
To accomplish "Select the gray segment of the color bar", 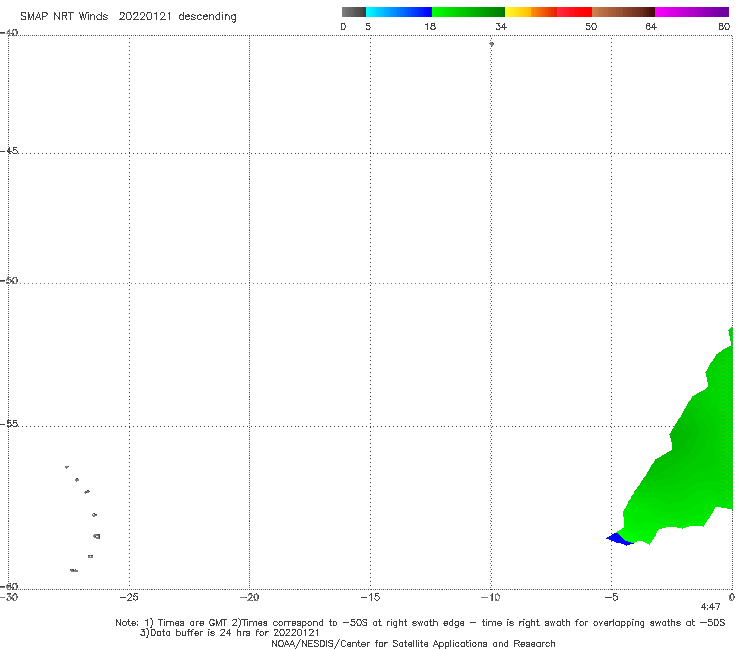I will point(353,12).
